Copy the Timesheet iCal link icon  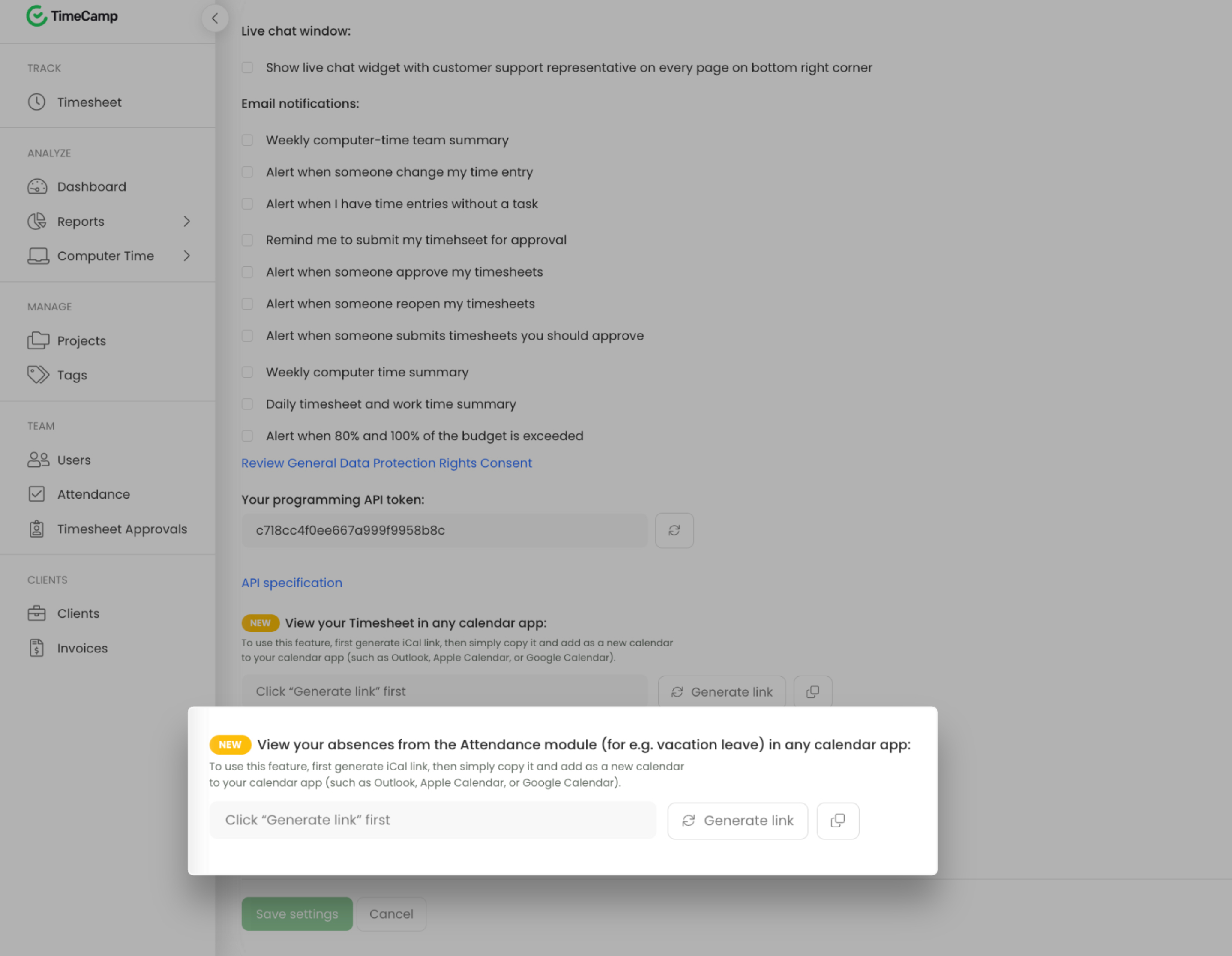click(x=812, y=692)
